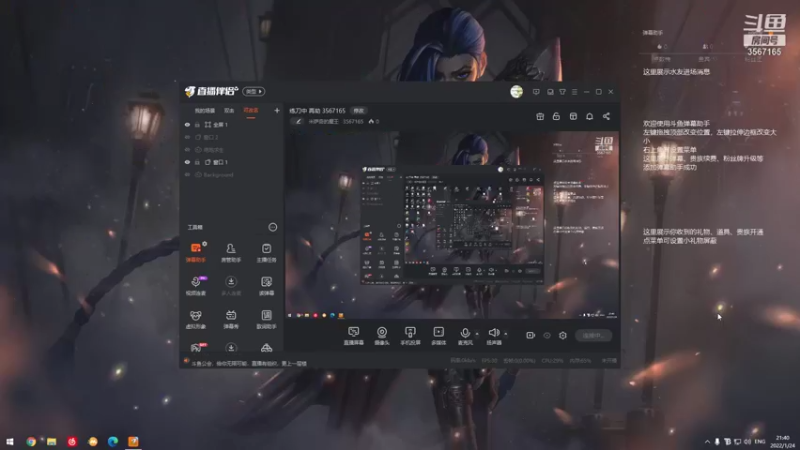The width and height of the screenshot is (800, 450).
Task: Toggle preview eye icon beside settings gear
Action: [x=547, y=335]
